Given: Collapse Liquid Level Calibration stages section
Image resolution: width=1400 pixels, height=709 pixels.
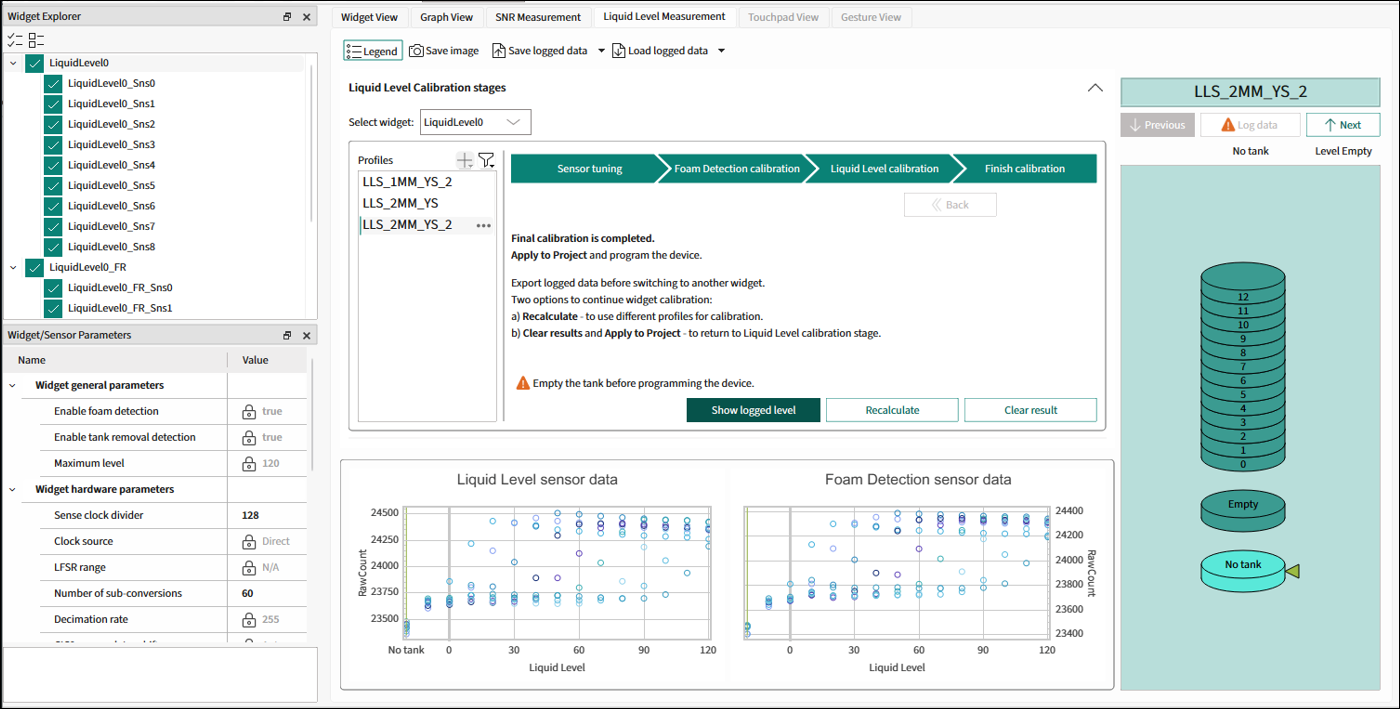Looking at the screenshot, I should click(x=1095, y=88).
